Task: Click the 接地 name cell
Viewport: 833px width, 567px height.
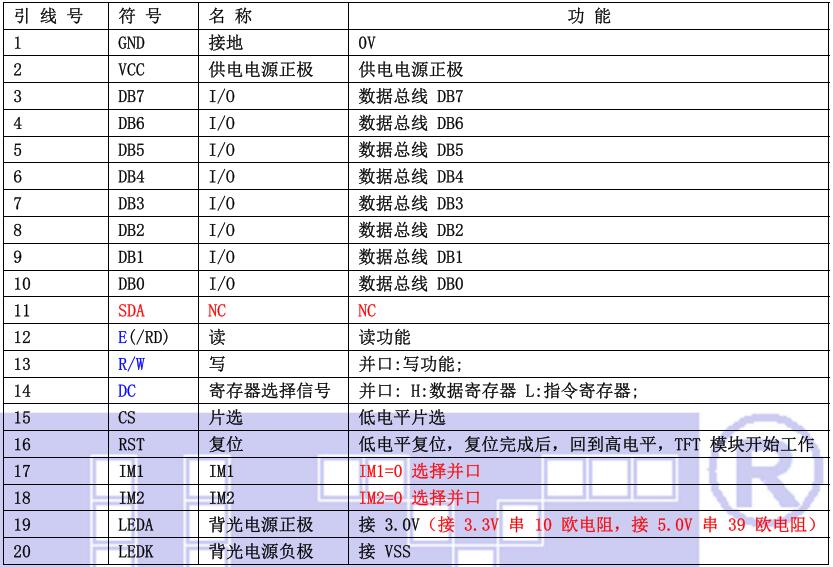Action: (x=226, y=44)
